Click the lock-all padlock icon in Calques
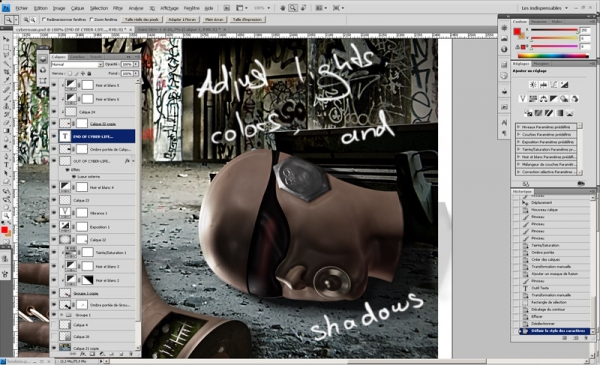The image size is (600, 365). (x=89, y=73)
